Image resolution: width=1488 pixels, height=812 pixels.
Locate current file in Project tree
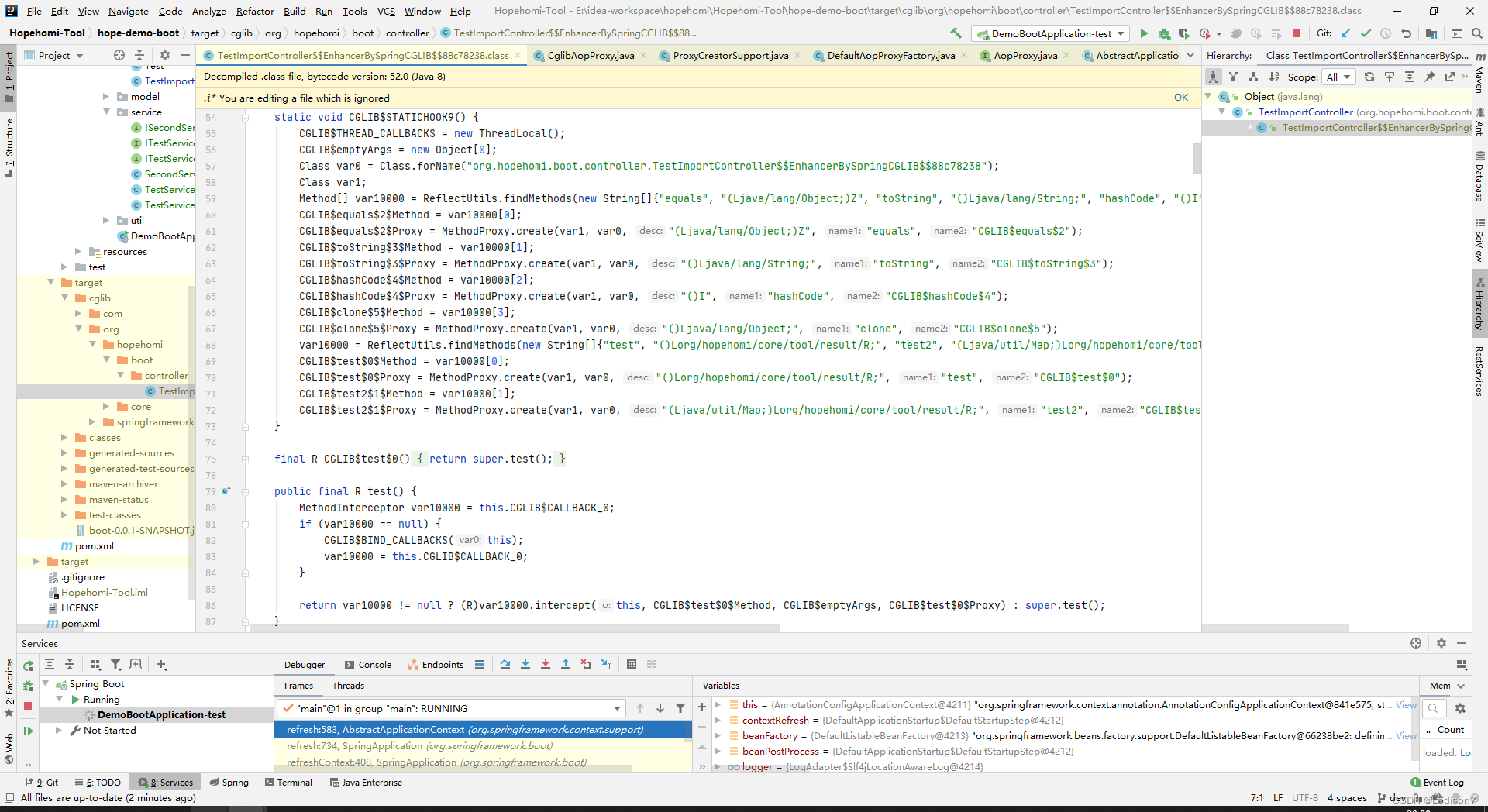point(119,55)
